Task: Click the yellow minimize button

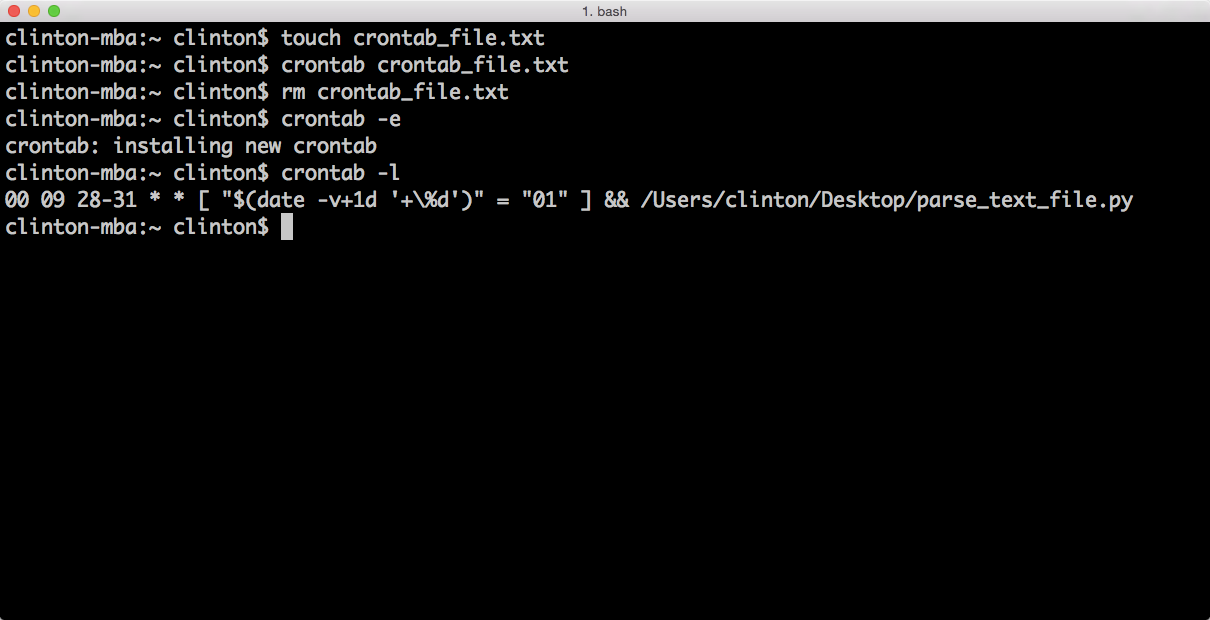Action: (32, 11)
